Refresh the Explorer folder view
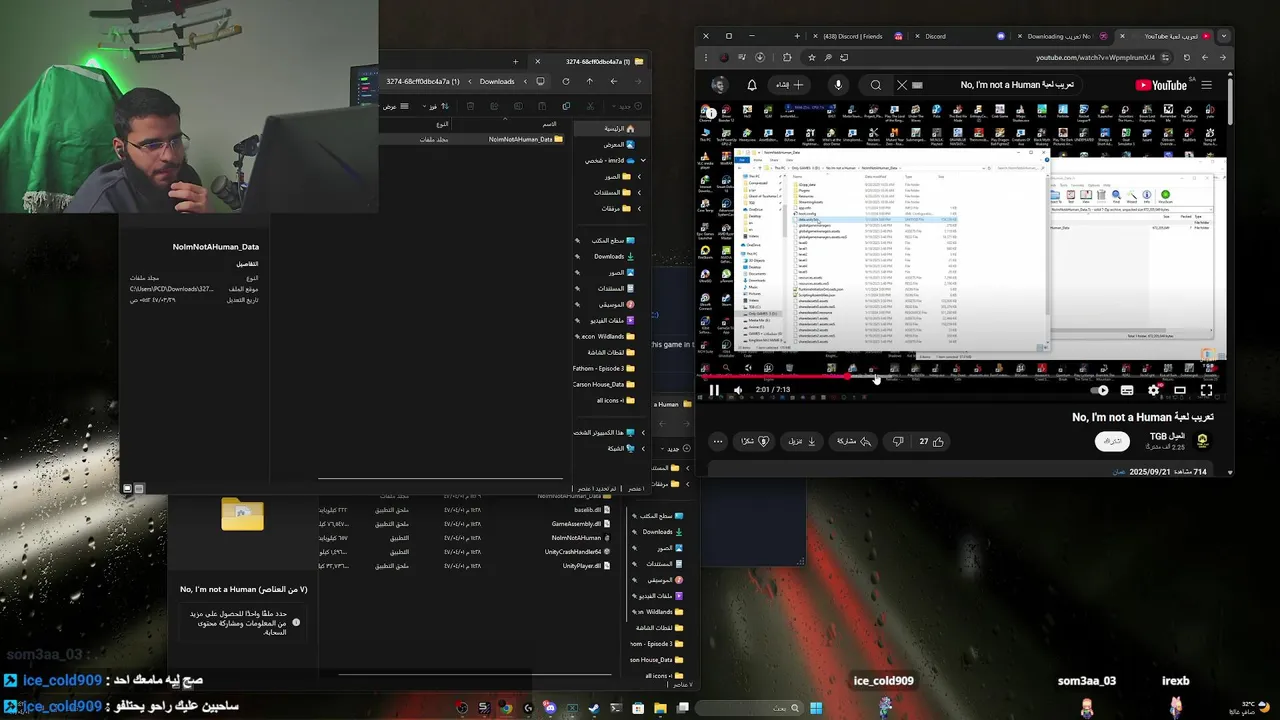 [x=566, y=81]
